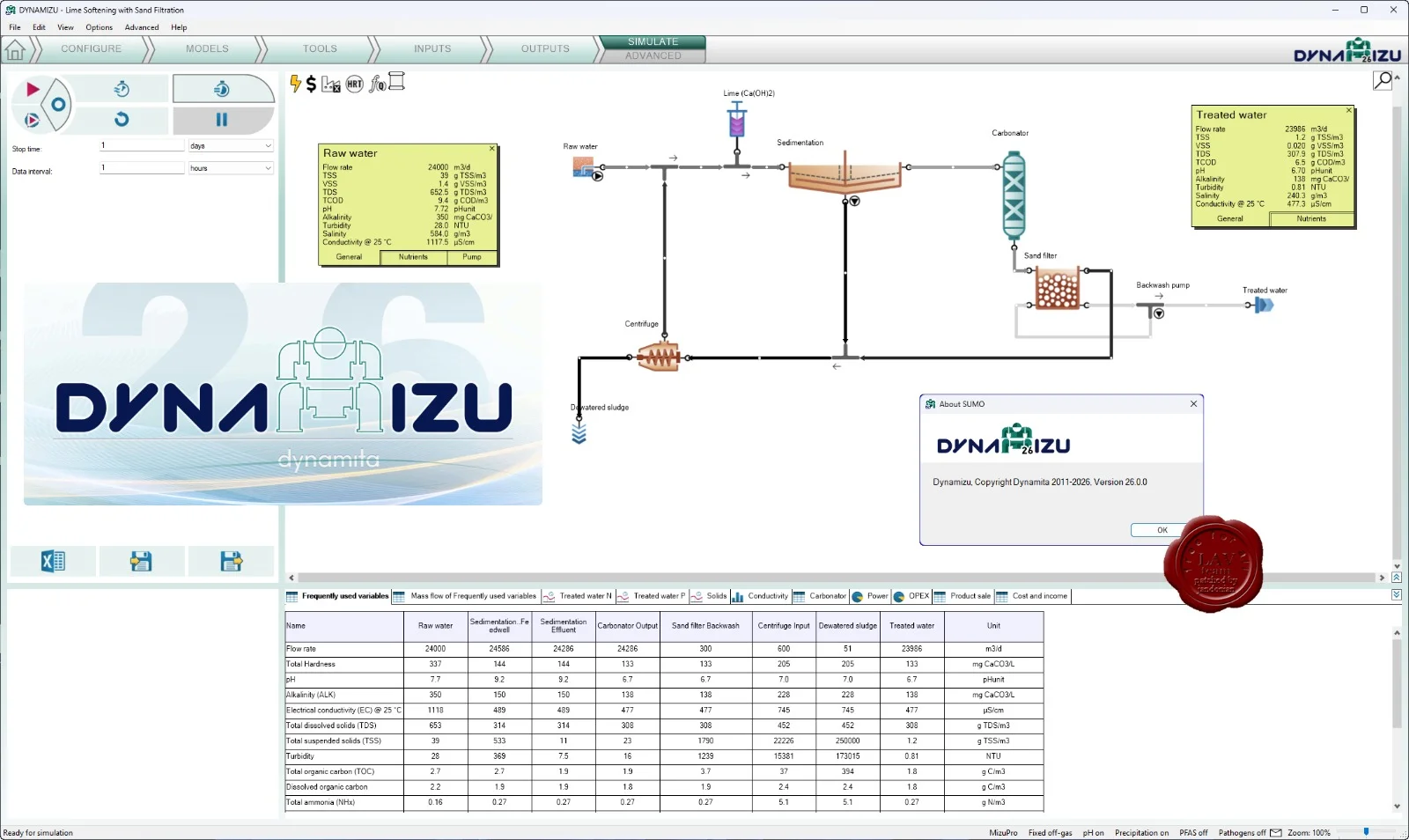Image resolution: width=1409 pixels, height=840 pixels.
Task: Open General tab in Treated water panel
Action: (1230, 219)
